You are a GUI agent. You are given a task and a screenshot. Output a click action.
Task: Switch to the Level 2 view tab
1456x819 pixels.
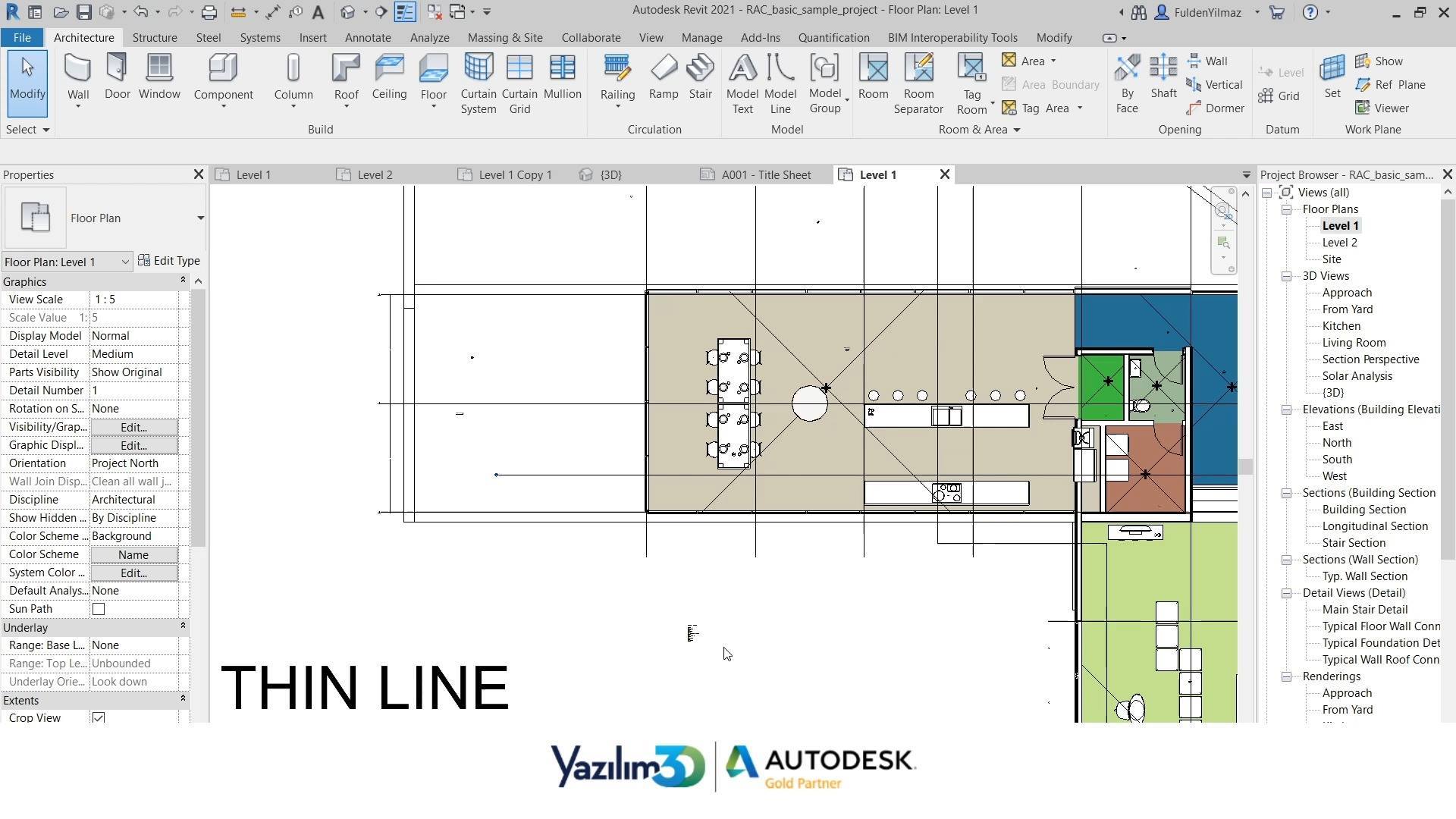pos(375,174)
